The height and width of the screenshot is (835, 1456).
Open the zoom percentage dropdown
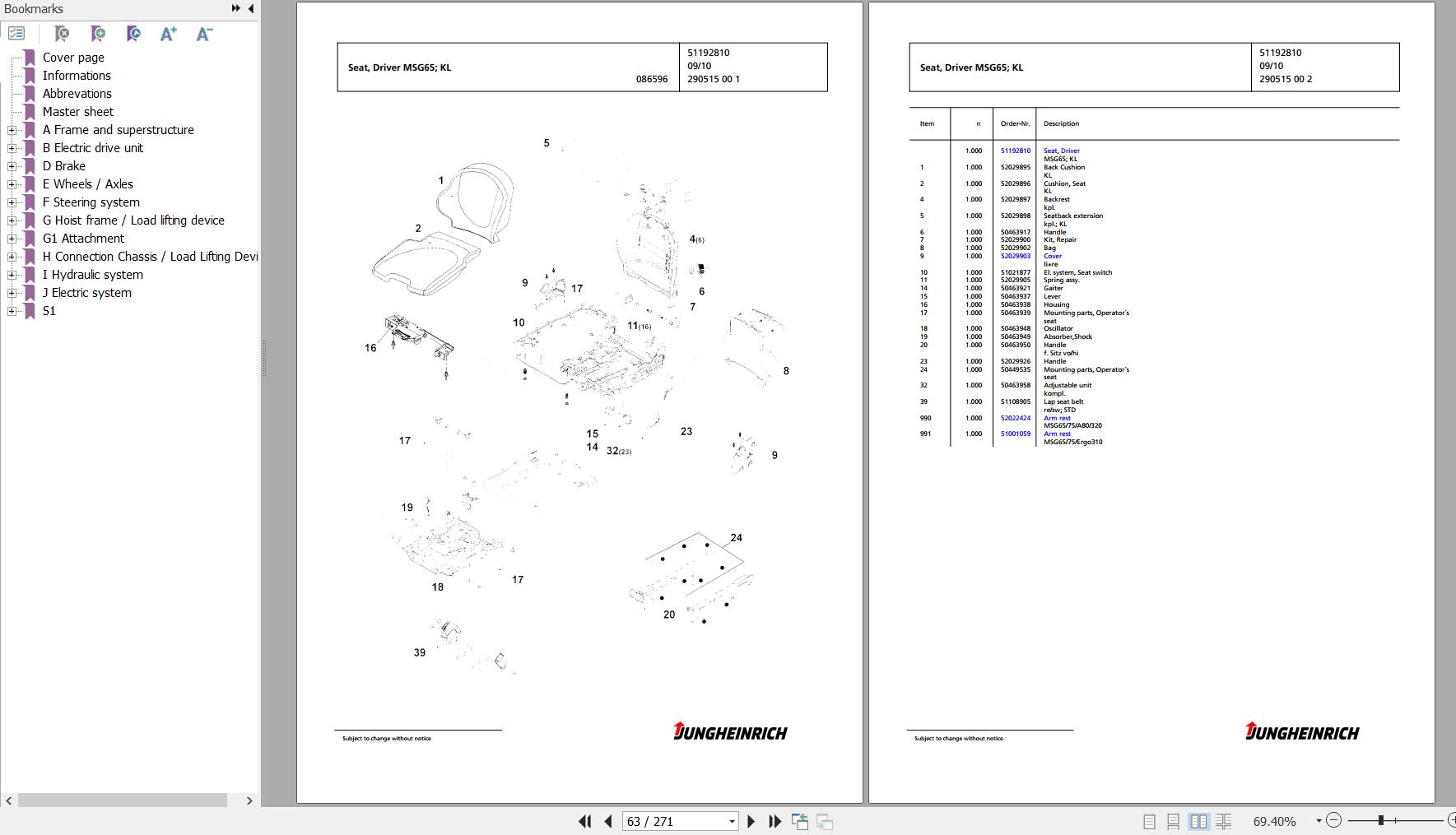1319,821
